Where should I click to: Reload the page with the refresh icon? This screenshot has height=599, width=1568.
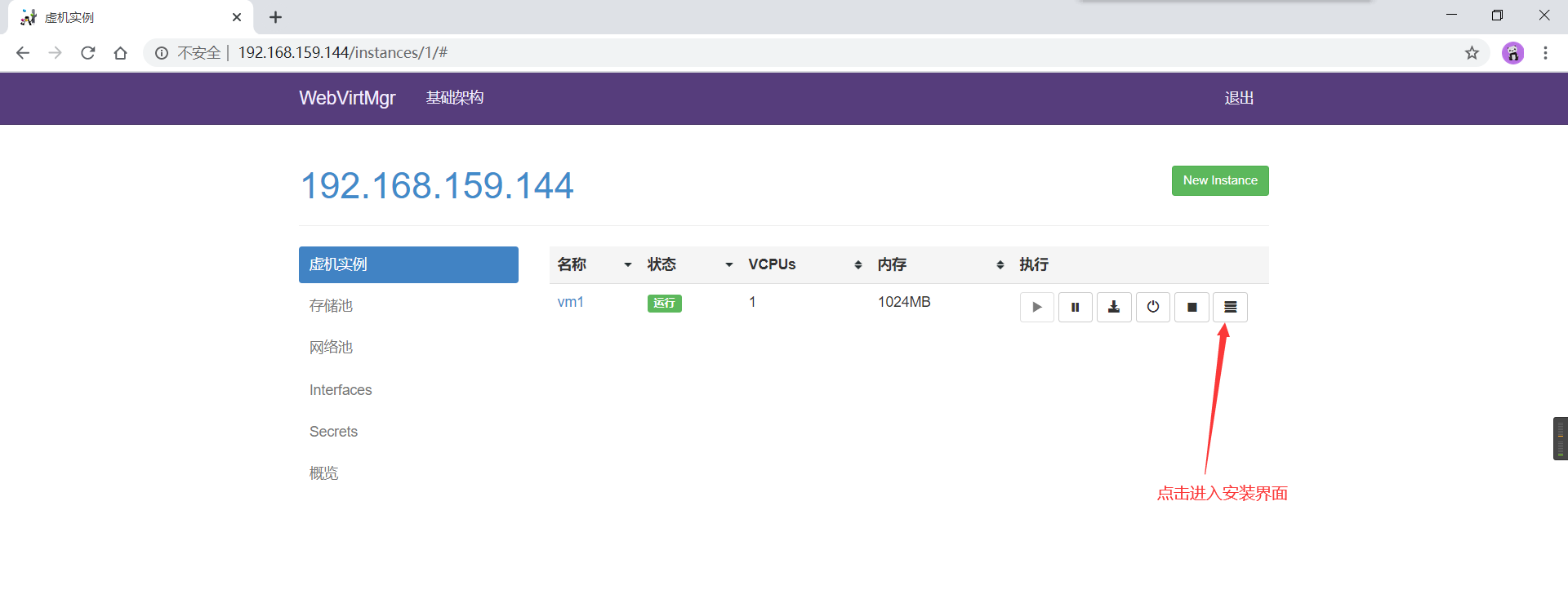88,53
